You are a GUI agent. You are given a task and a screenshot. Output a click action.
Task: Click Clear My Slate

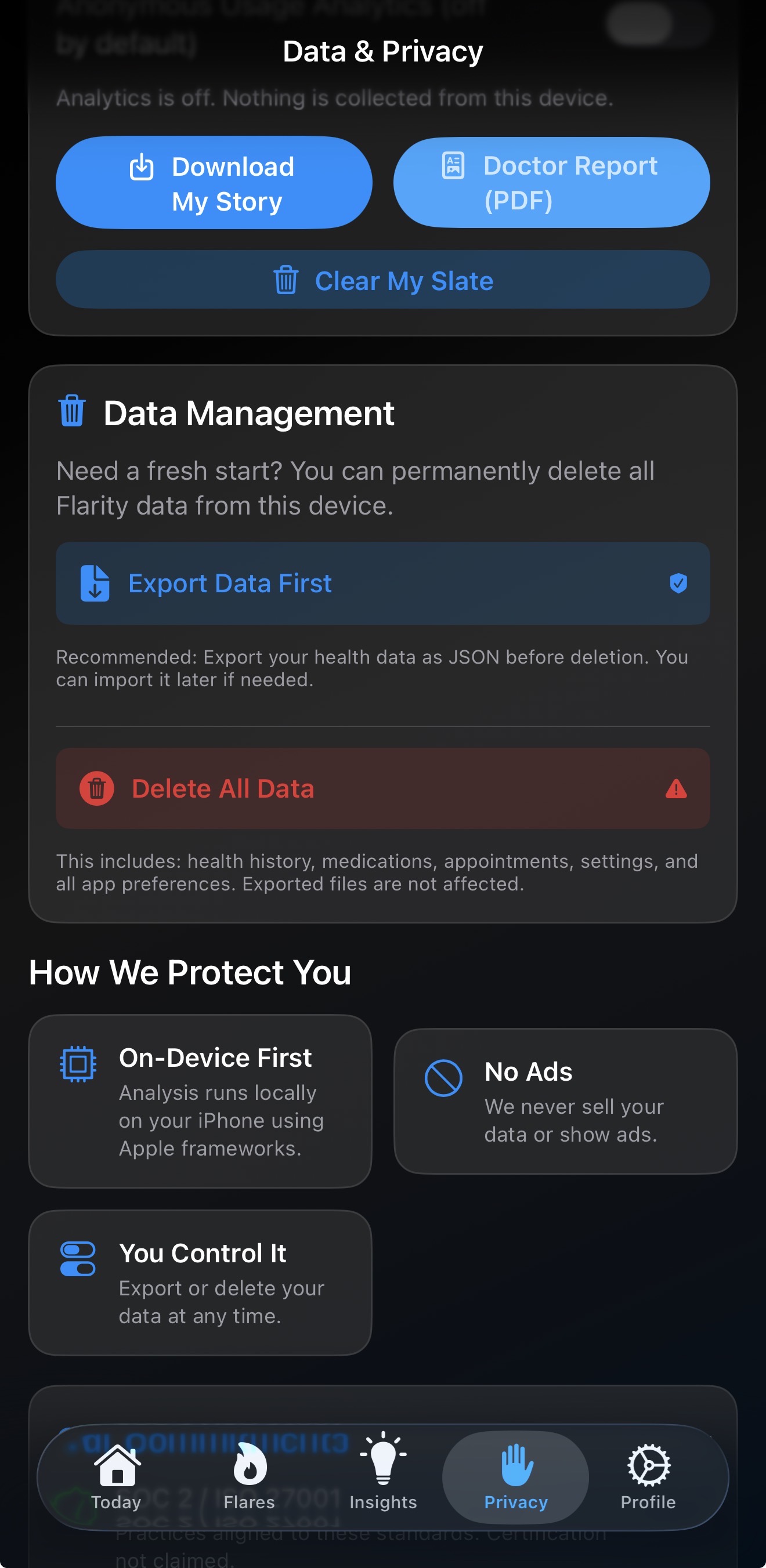pos(383,280)
